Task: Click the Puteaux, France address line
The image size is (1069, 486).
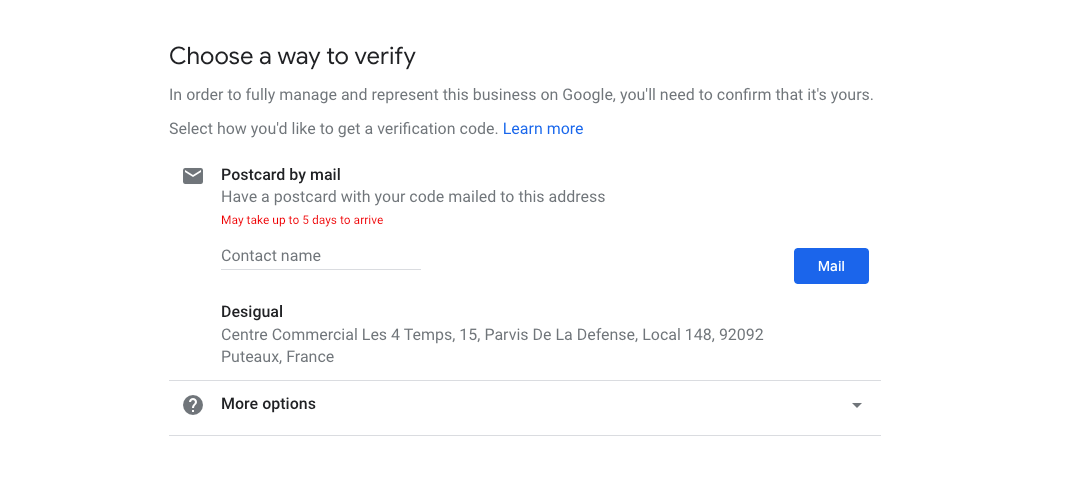Action: (277, 356)
